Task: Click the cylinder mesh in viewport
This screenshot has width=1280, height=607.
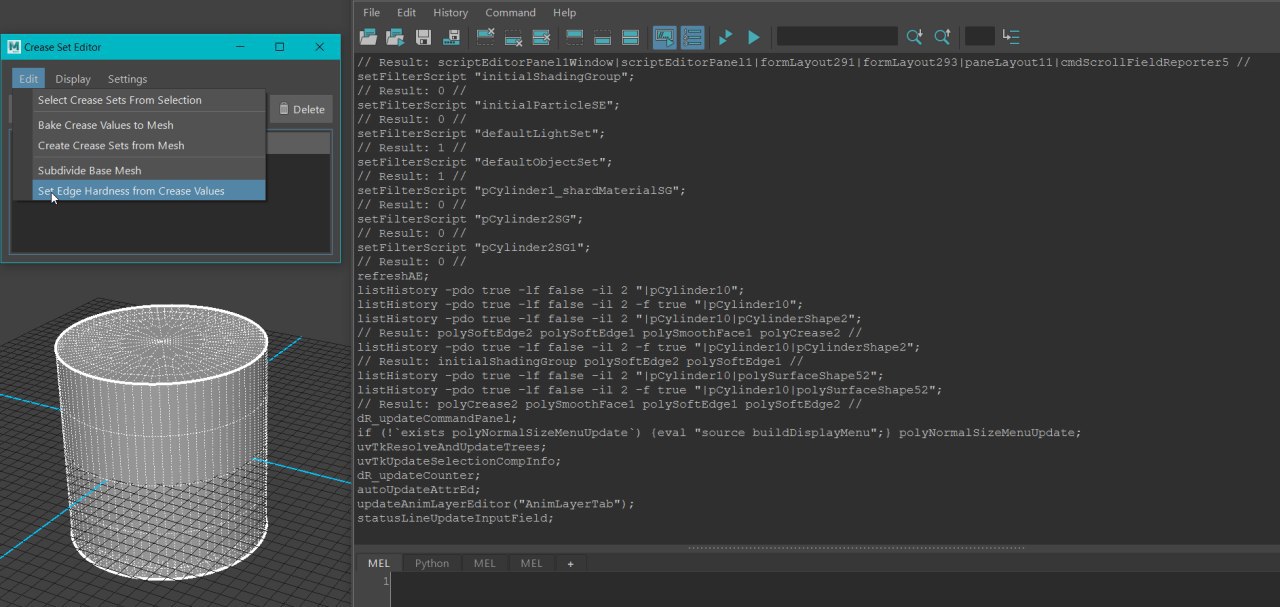Action: point(161,440)
